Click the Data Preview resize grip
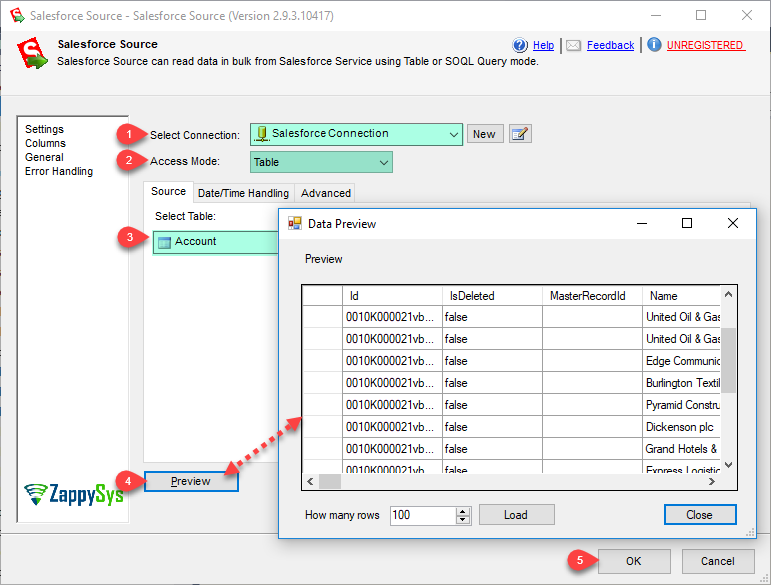This screenshot has height=585, width=771. click(750, 532)
